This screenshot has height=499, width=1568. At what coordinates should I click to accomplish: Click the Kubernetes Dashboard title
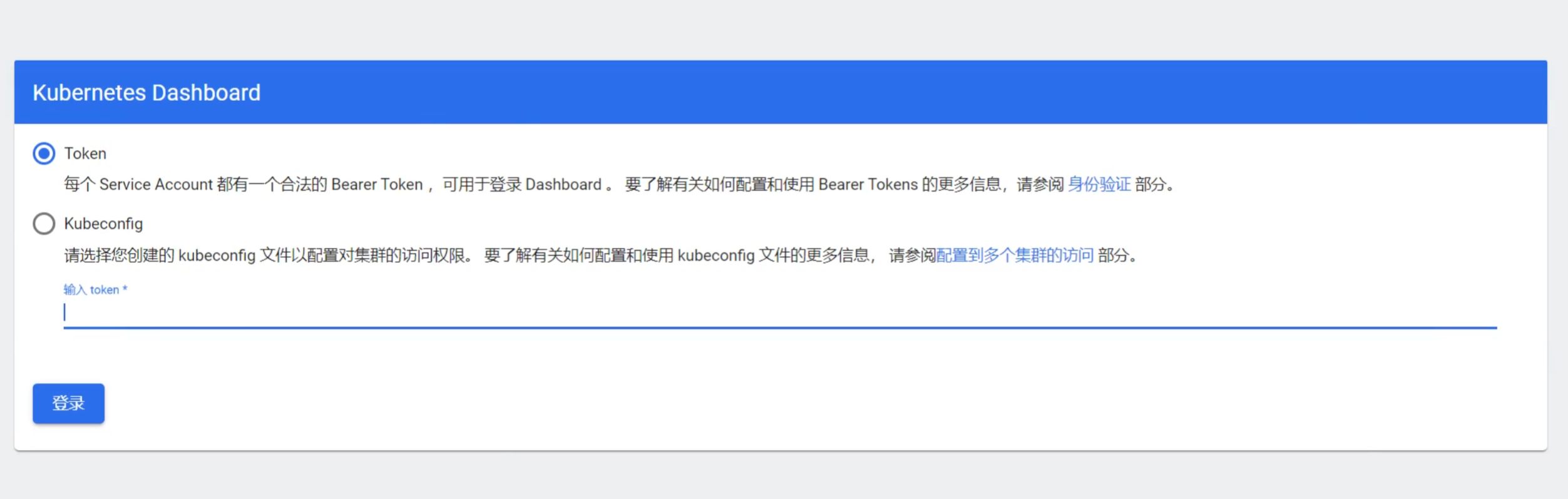[146, 93]
